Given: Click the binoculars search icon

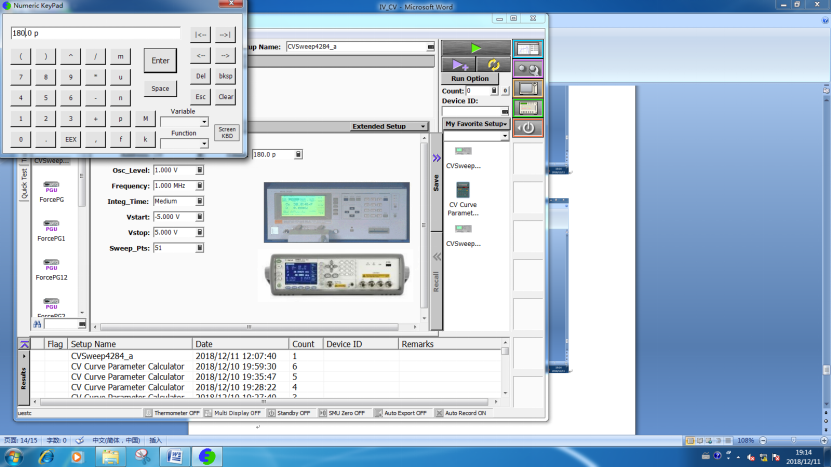Looking at the screenshot, I should point(37,324).
